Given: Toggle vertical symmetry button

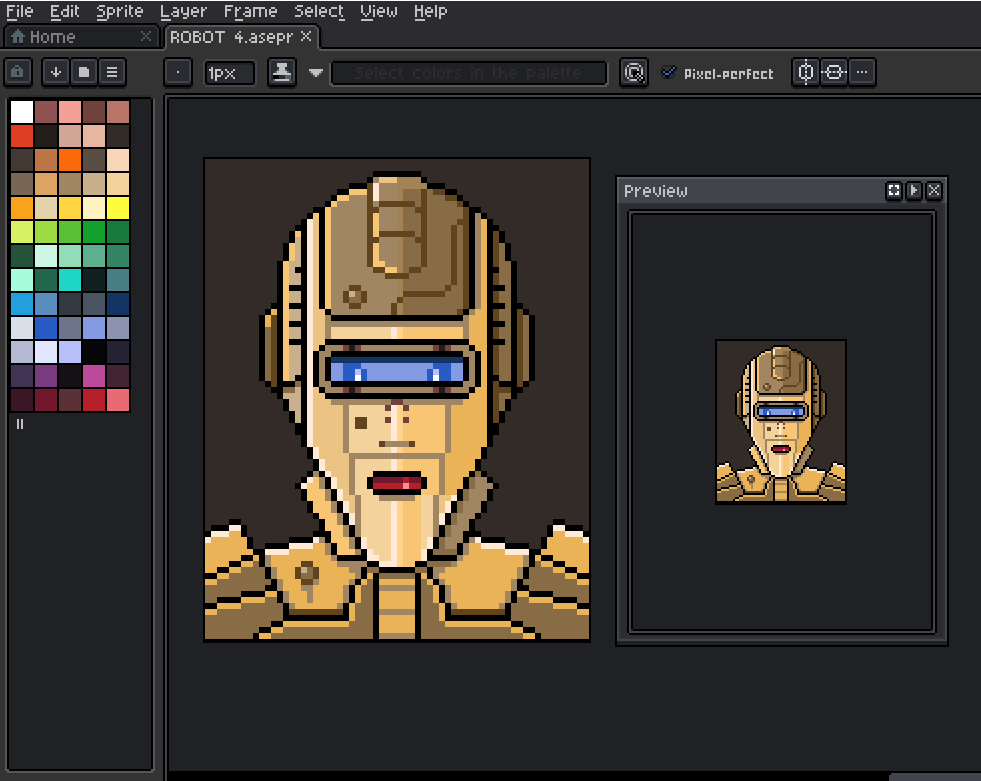Looking at the screenshot, I should tap(834, 72).
